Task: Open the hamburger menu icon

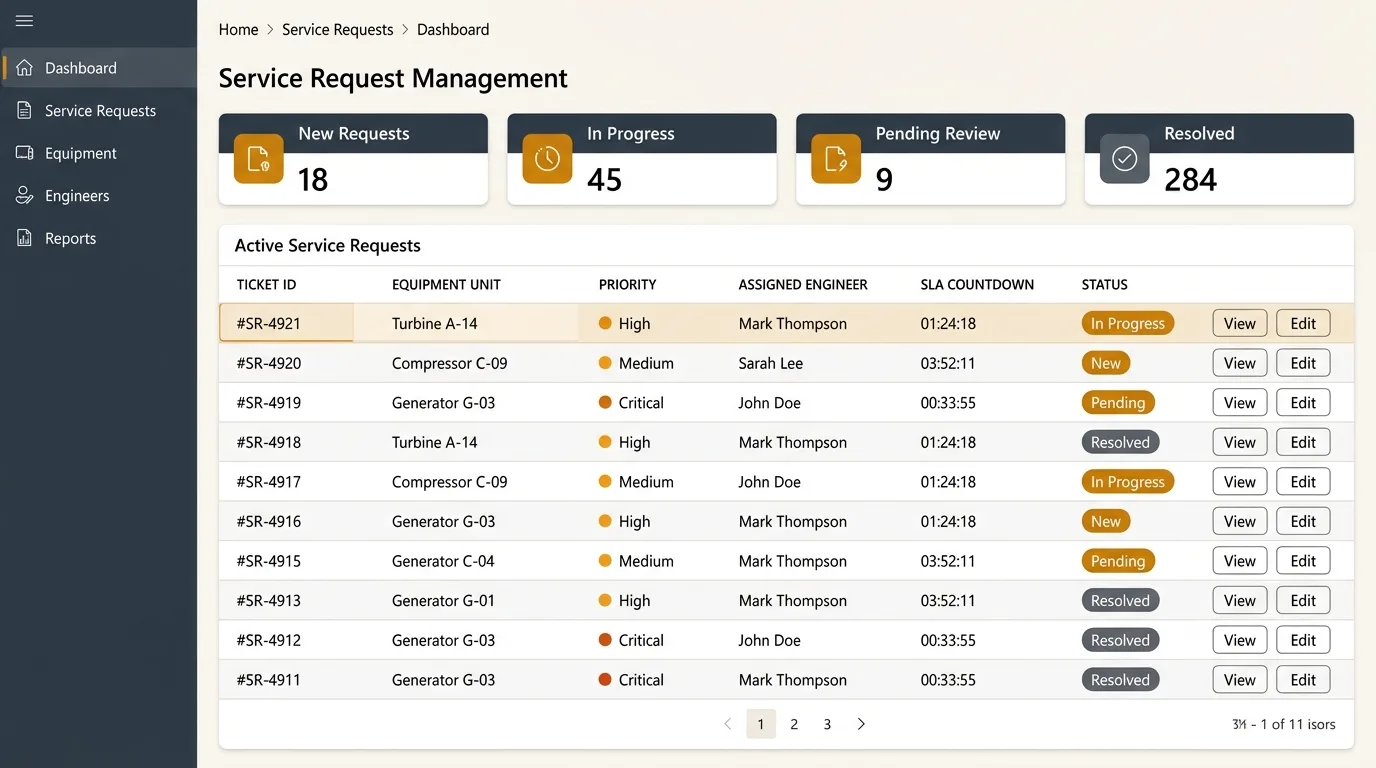Action: pos(25,21)
